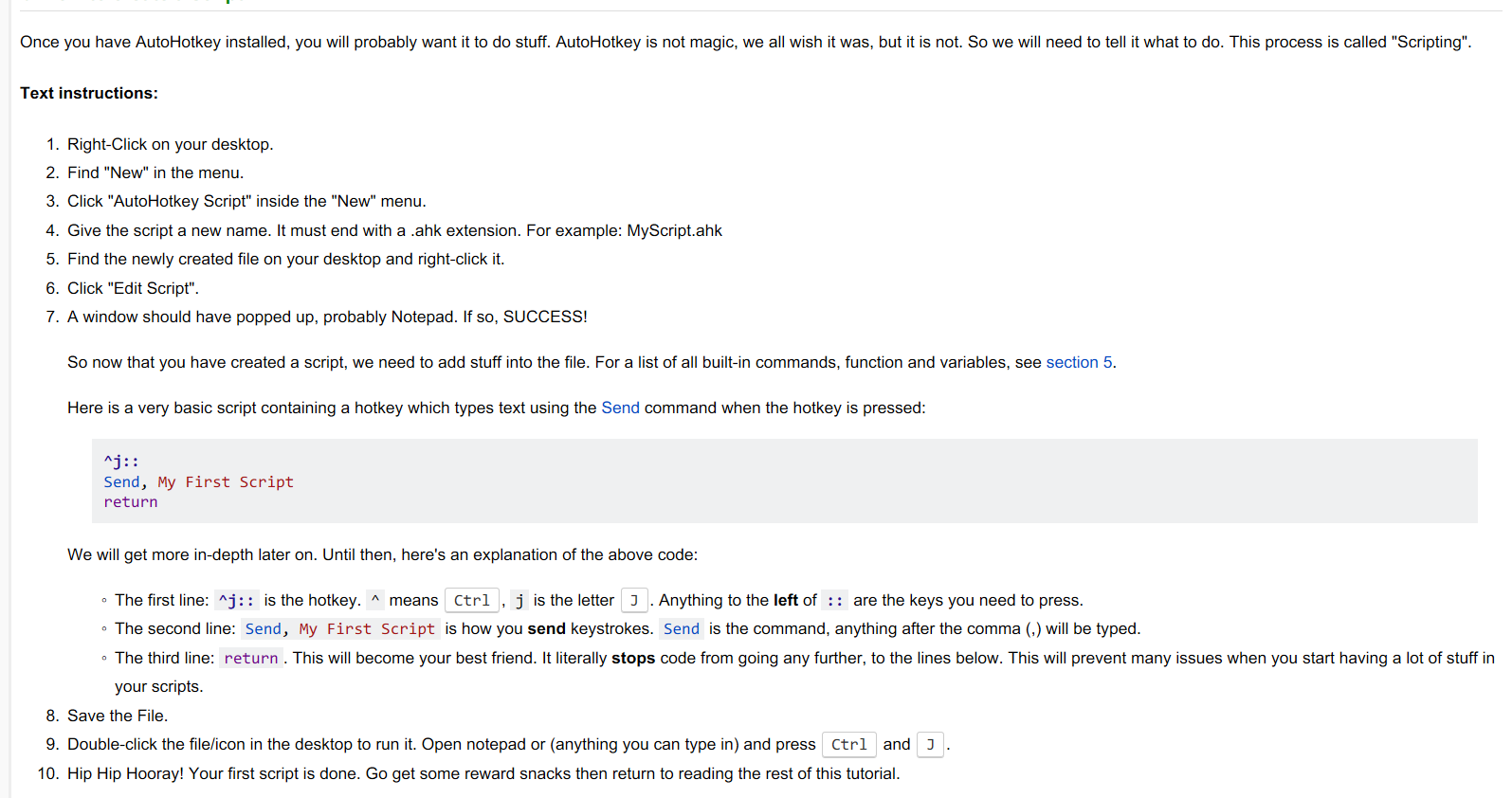This screenshot has width=1512, height=798.
Task: Click the "Text instructions:" heading
Action: pos(89,93)
